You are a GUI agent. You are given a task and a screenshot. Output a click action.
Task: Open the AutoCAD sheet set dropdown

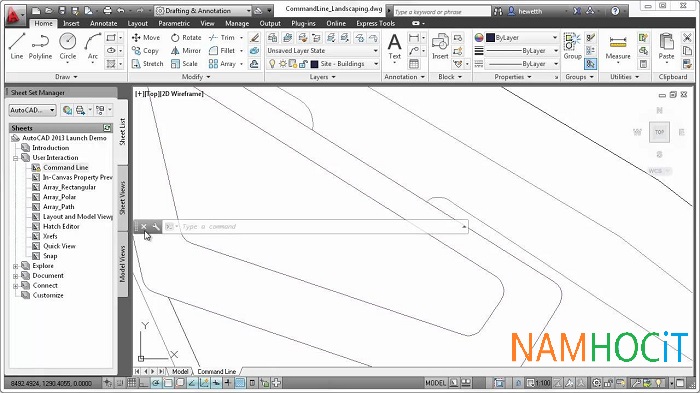point(32,110)
